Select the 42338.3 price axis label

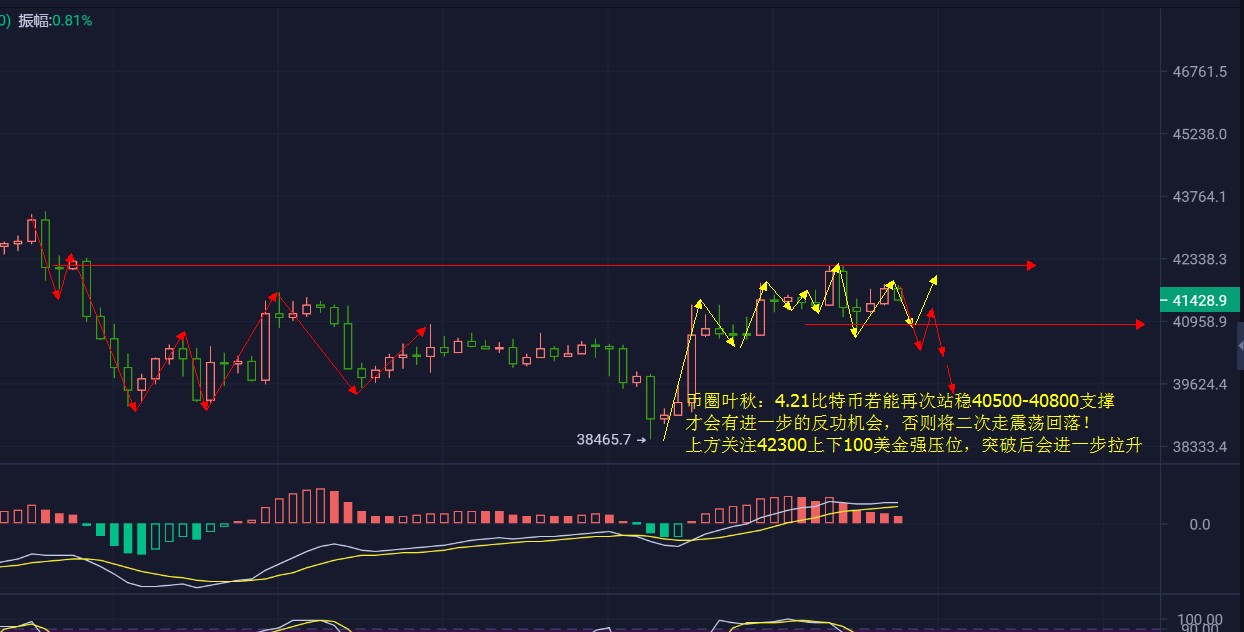pos(1200,259)
